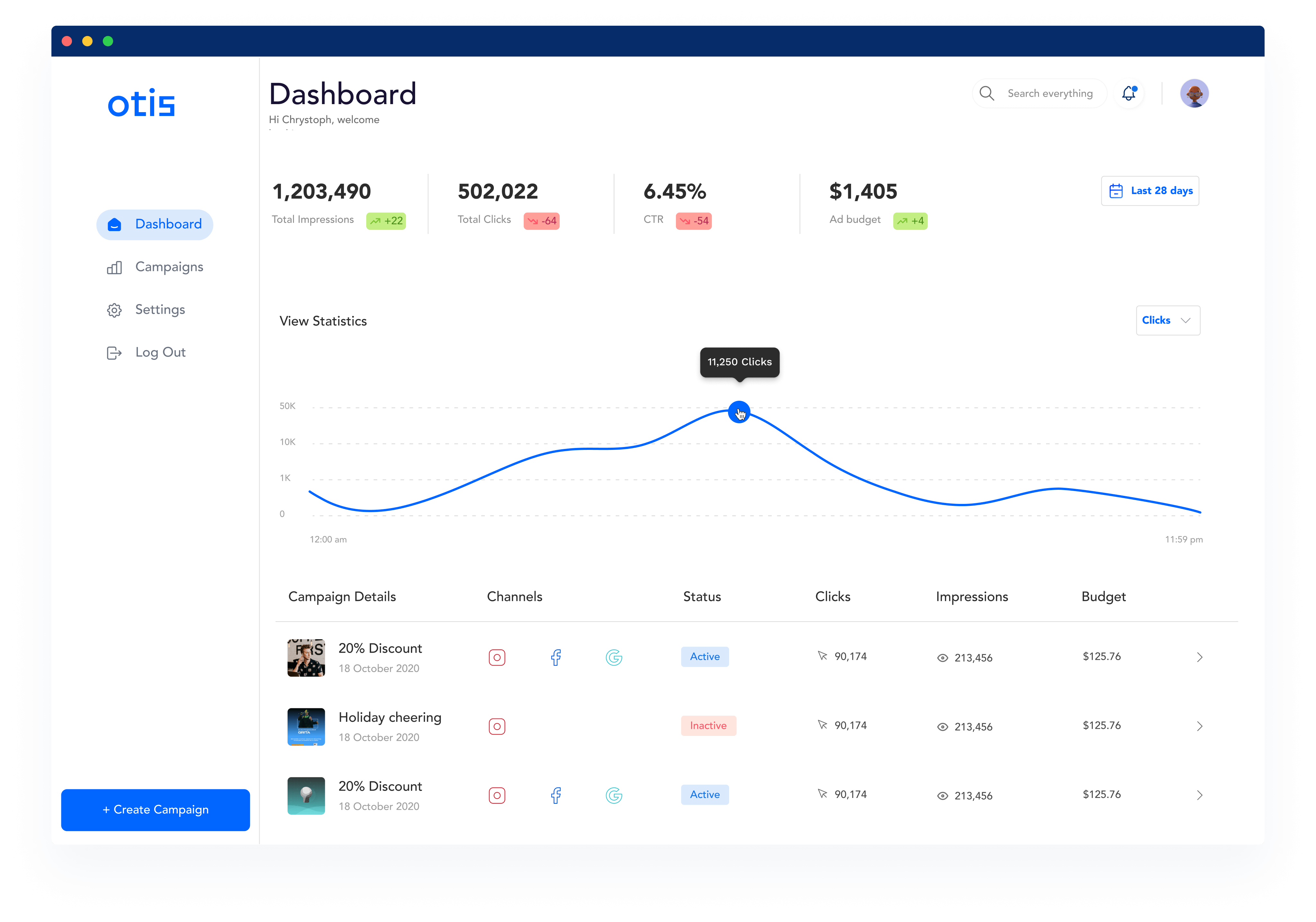
Task: Click the blue data point on chart
Action: [x=739, y=412]
